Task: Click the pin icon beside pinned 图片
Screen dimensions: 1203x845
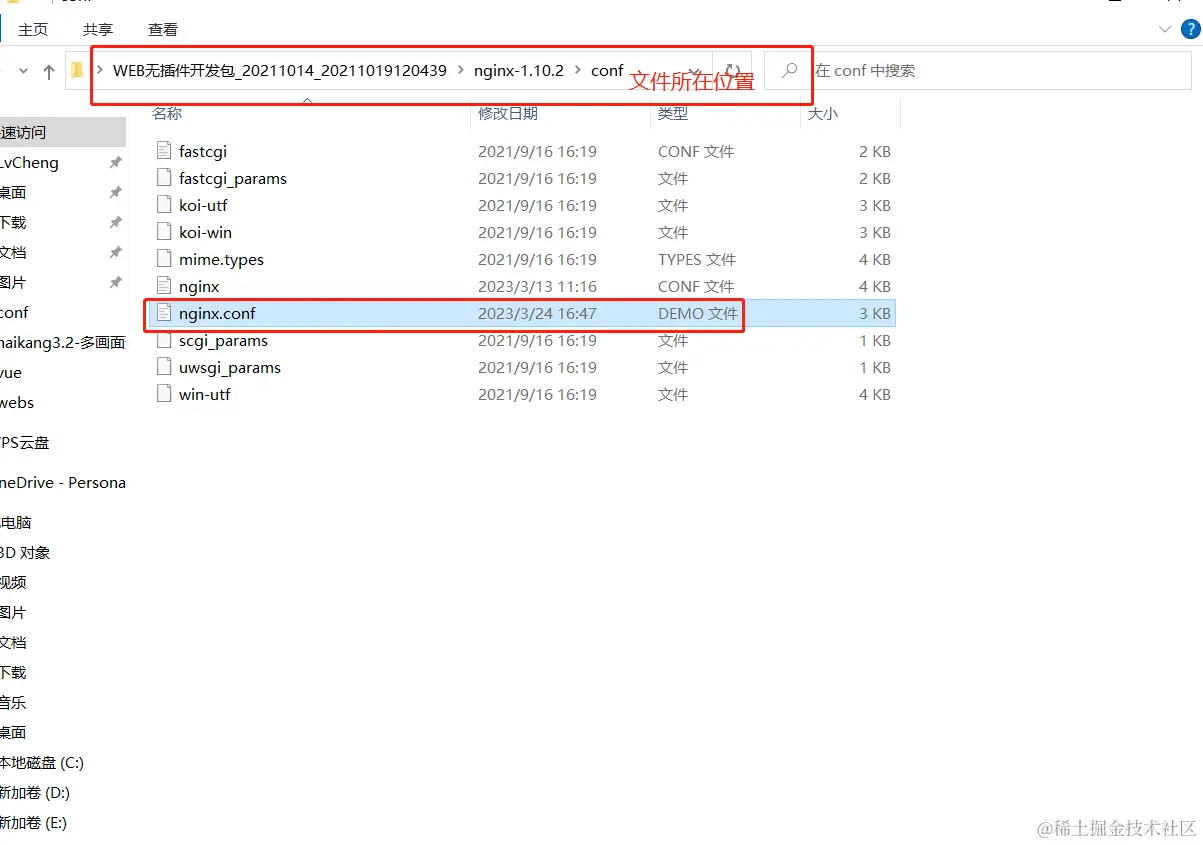Action: pyautogui.click(x=116, y=282)
